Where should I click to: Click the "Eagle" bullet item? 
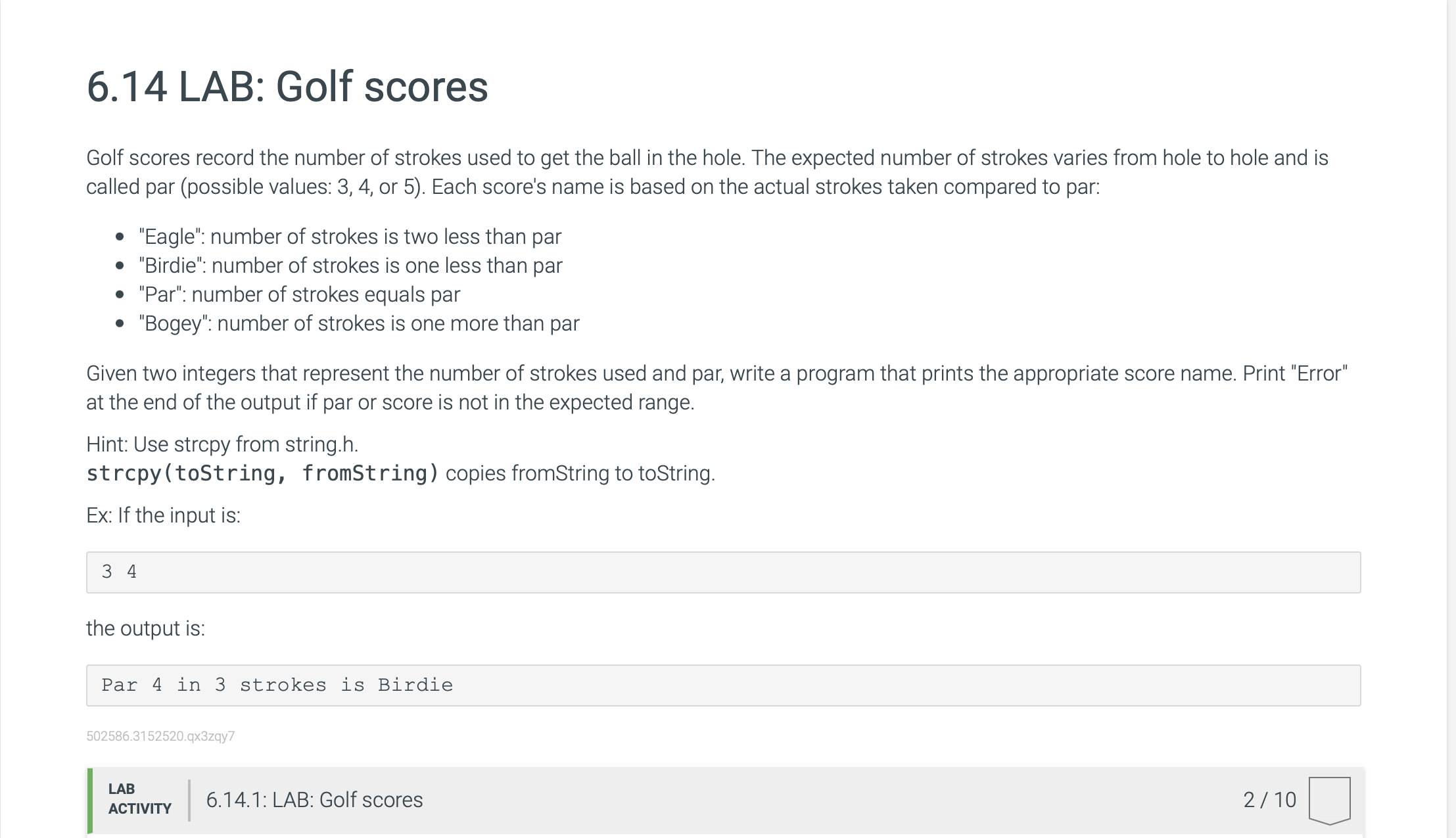click(350, 237)
